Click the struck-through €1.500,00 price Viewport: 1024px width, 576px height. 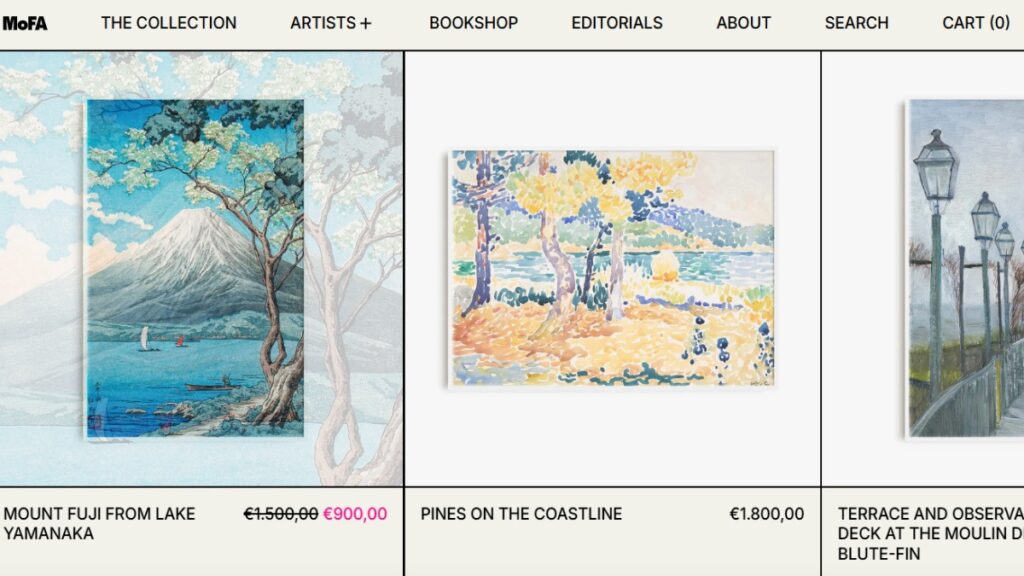[281, 514]
